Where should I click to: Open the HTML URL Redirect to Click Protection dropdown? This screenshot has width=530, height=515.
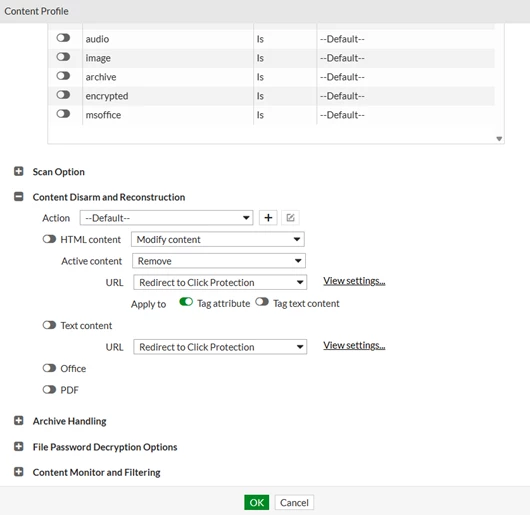pos(220,282)
